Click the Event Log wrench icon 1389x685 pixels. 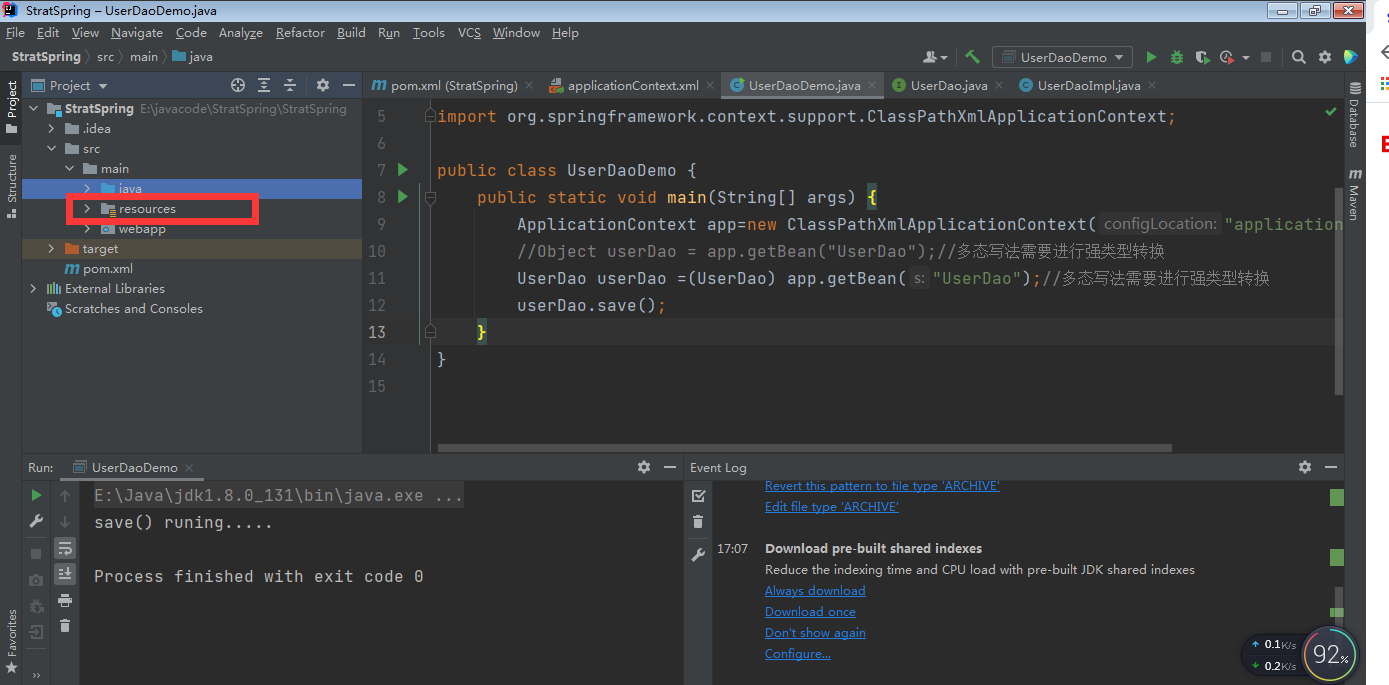(x=698, y=555)
